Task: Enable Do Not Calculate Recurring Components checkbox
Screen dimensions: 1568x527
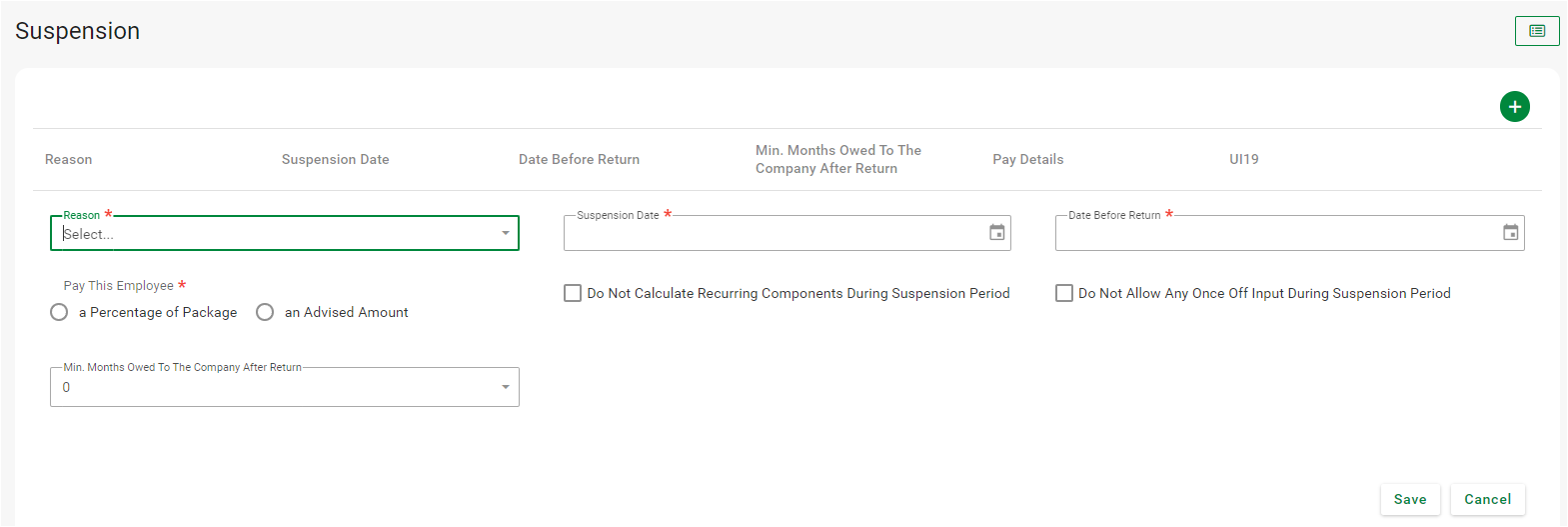Action: tap(573, 293)
